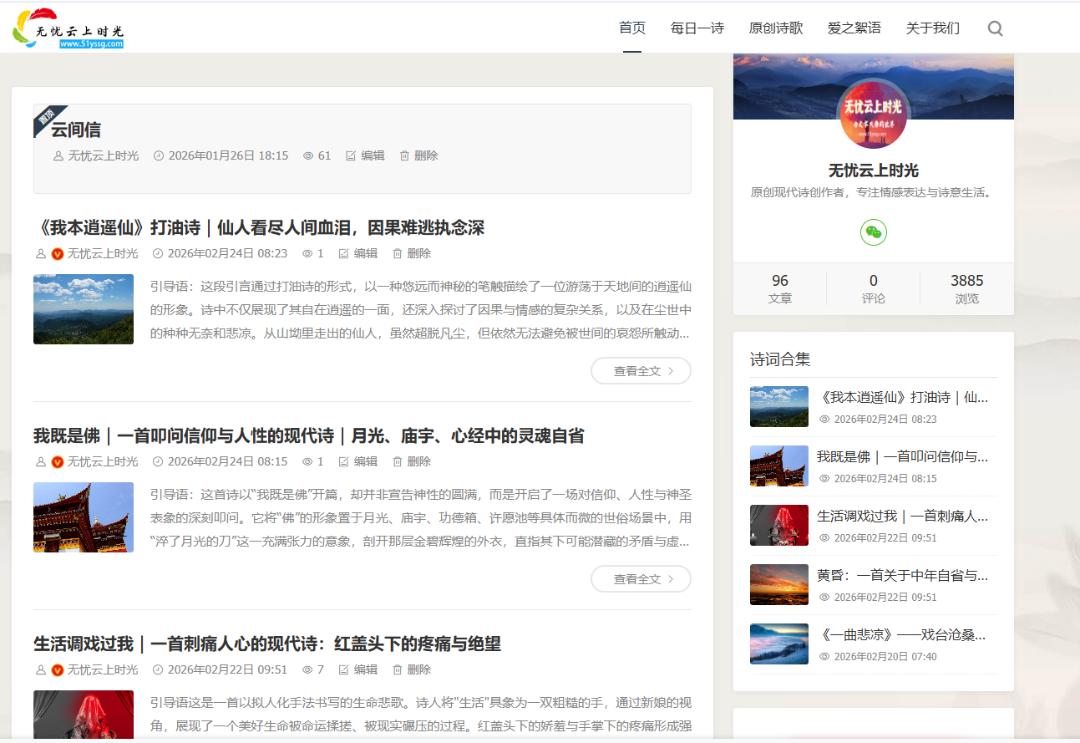This screenshot has width=1080, height=743.
Task: Open the 云间信 pinned post title
Action: [x=76, y=130]
